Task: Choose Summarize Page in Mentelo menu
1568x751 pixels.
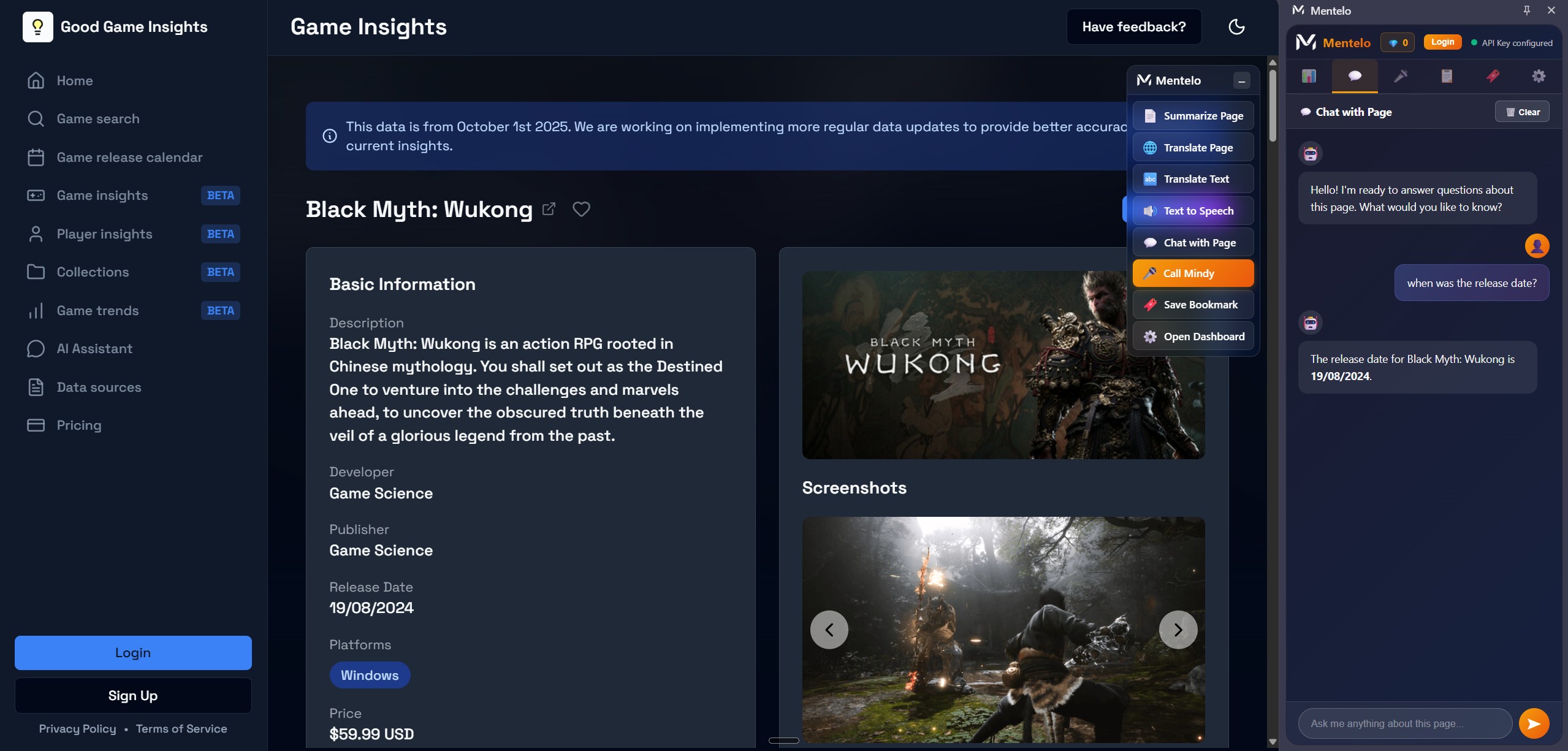Action: point(1193,116)
